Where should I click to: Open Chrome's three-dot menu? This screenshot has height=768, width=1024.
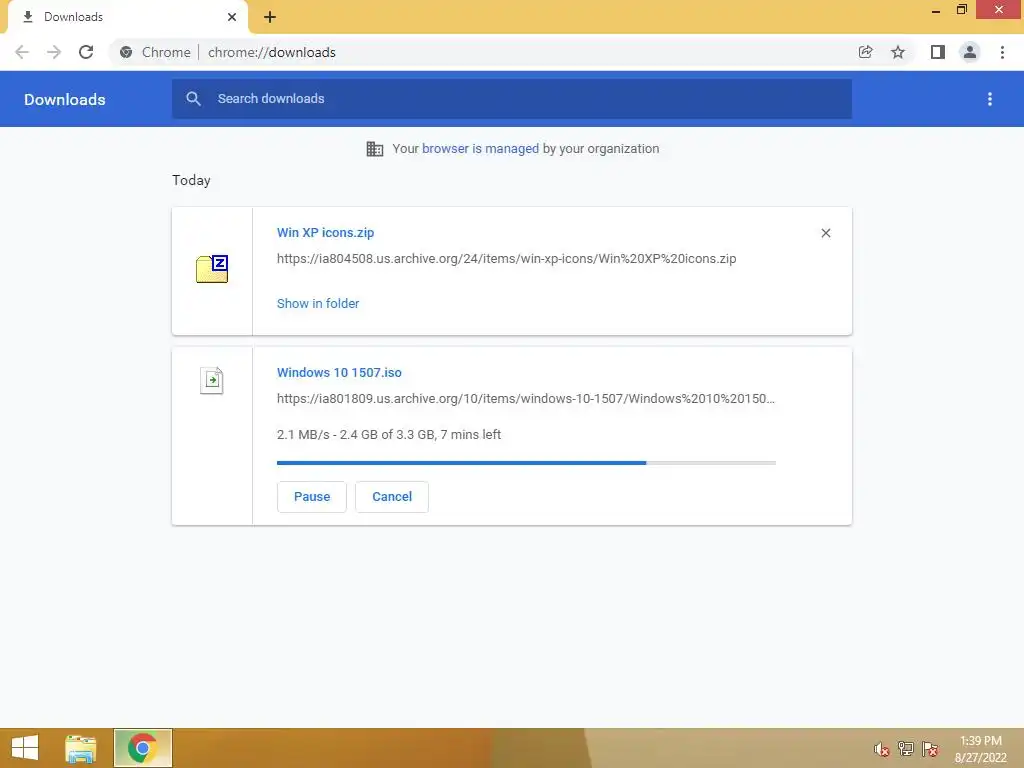click(x=1002, y=52)
